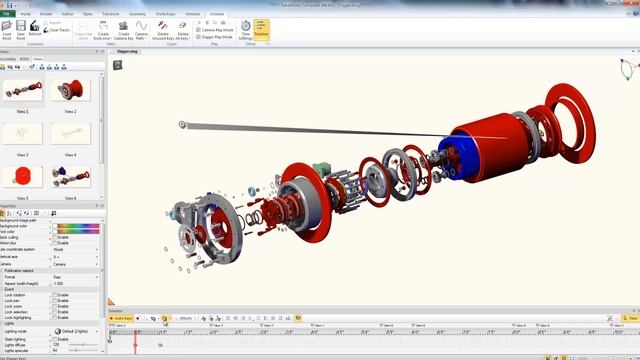The image size is (640, 360).
Task: Switch to the Home ribbon tab
Action: coord(25,14)
